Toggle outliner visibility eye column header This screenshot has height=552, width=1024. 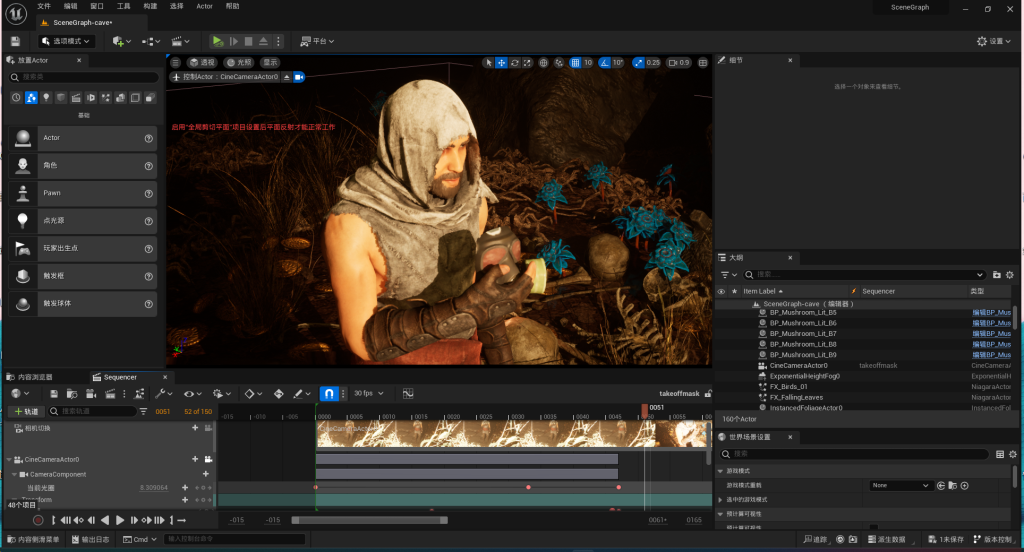[721, 291]
